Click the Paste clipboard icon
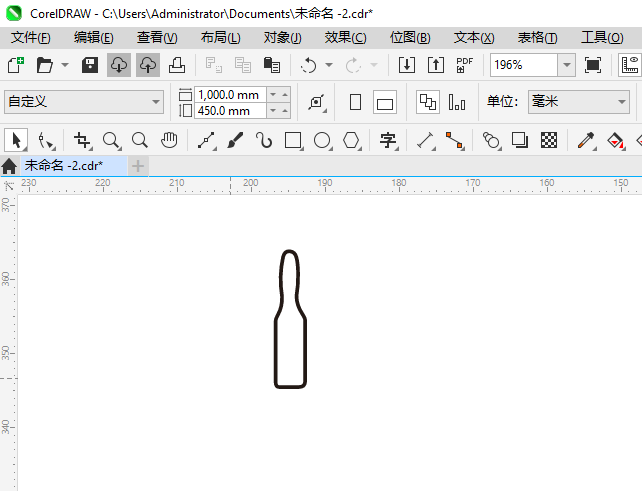This screenshot has width=642, height=491. 271,65
